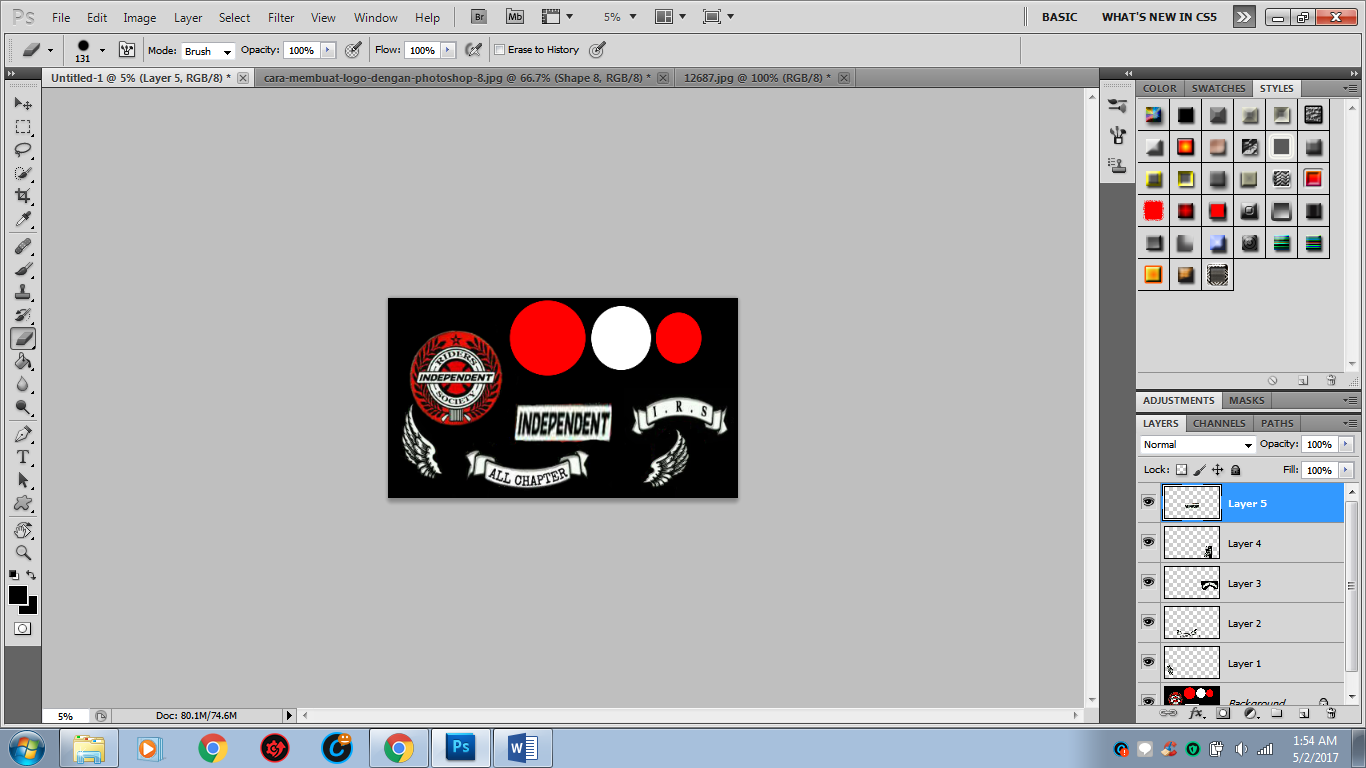The height and width of the screenshot is (768, 1366).
Task: Open the layer blend mode Normal dropdown
Action: (1197, 445)
